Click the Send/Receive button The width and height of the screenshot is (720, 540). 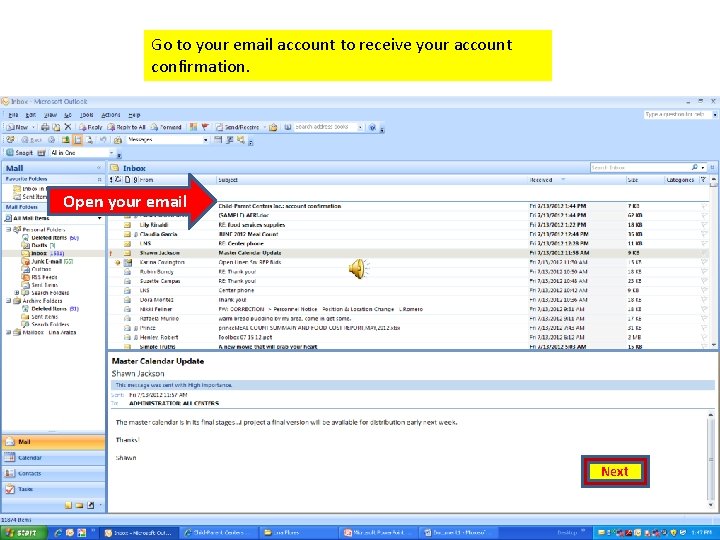[237, 127]
